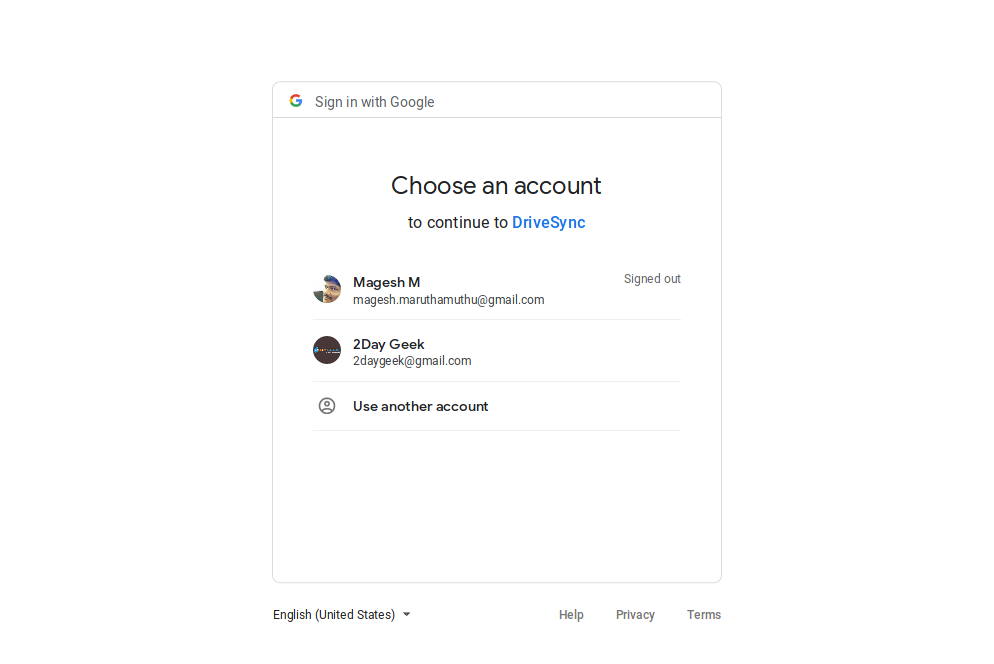This screenshot has height=664, width=994.
Task: Click the Google G logo
Action: coord(295,101)
